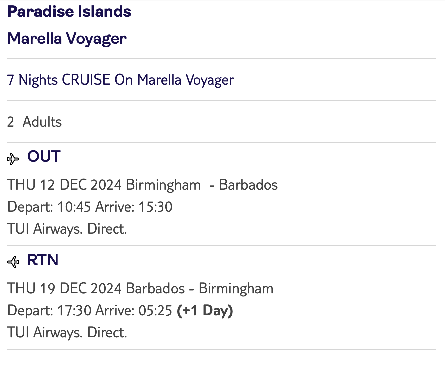Viewport: 445px width, 367px height.
Task: Click the (+1 Day) arrival note
Action: [x=205, y=311]
